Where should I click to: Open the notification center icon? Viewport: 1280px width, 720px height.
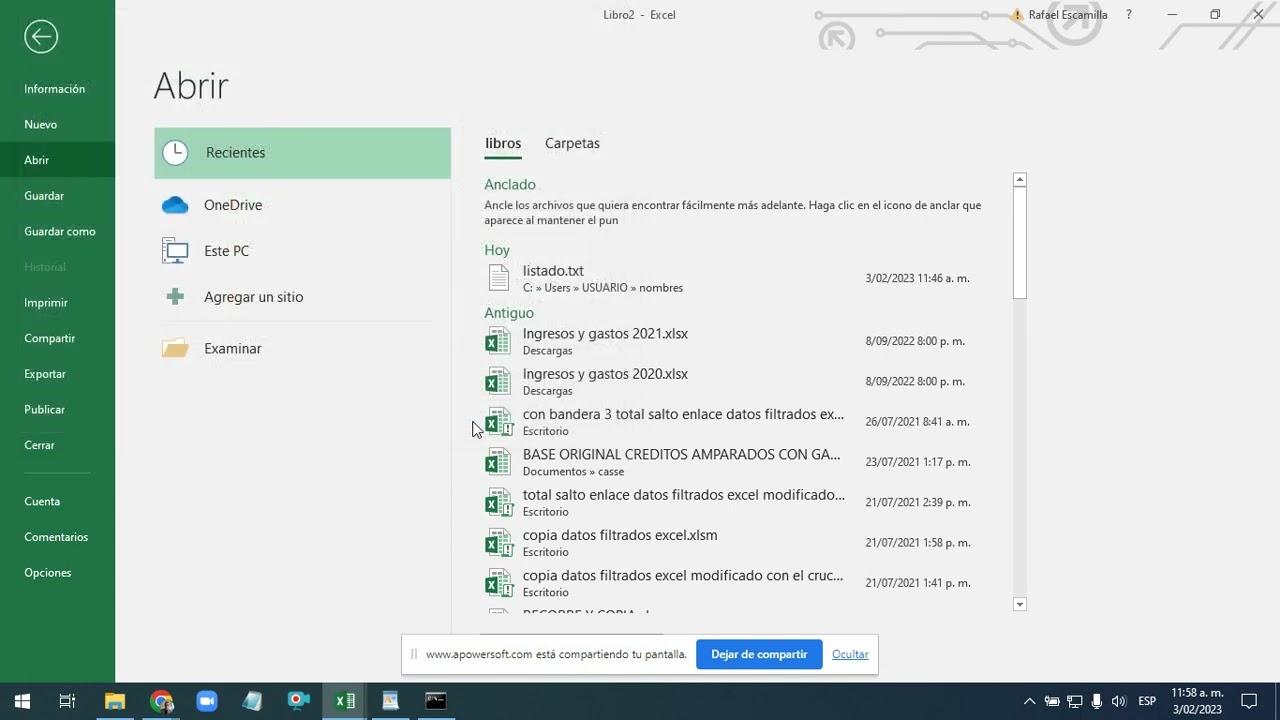(x=1249, y=701)
